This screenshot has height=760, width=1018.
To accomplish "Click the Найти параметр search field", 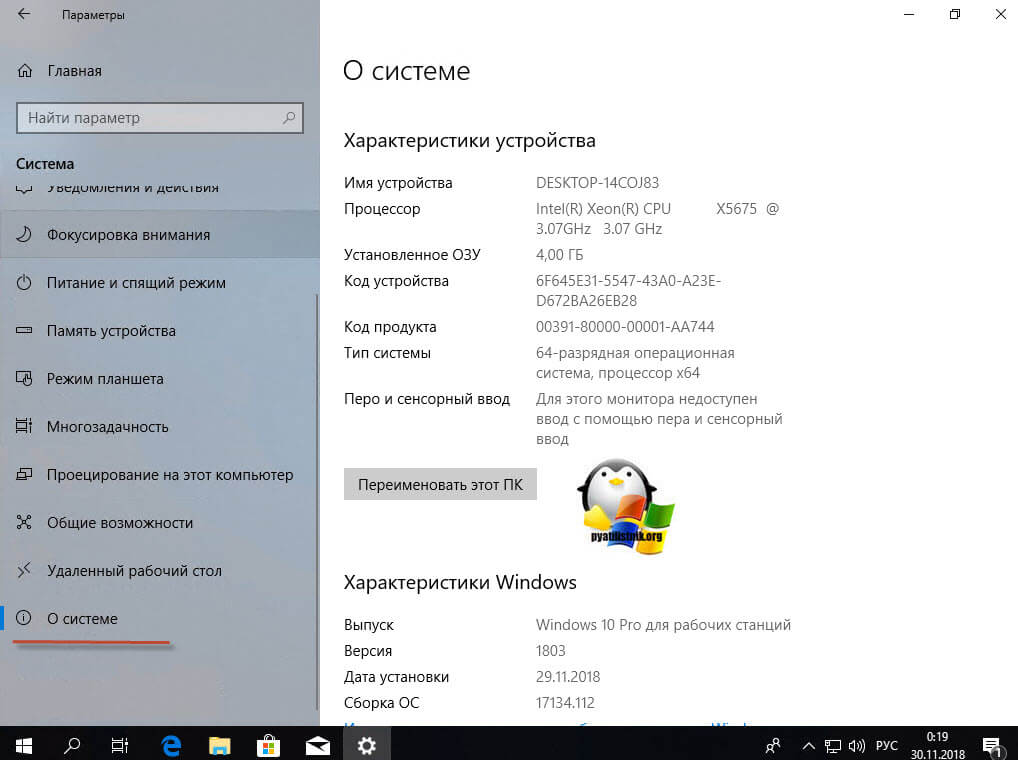I will tap(160, 118).
